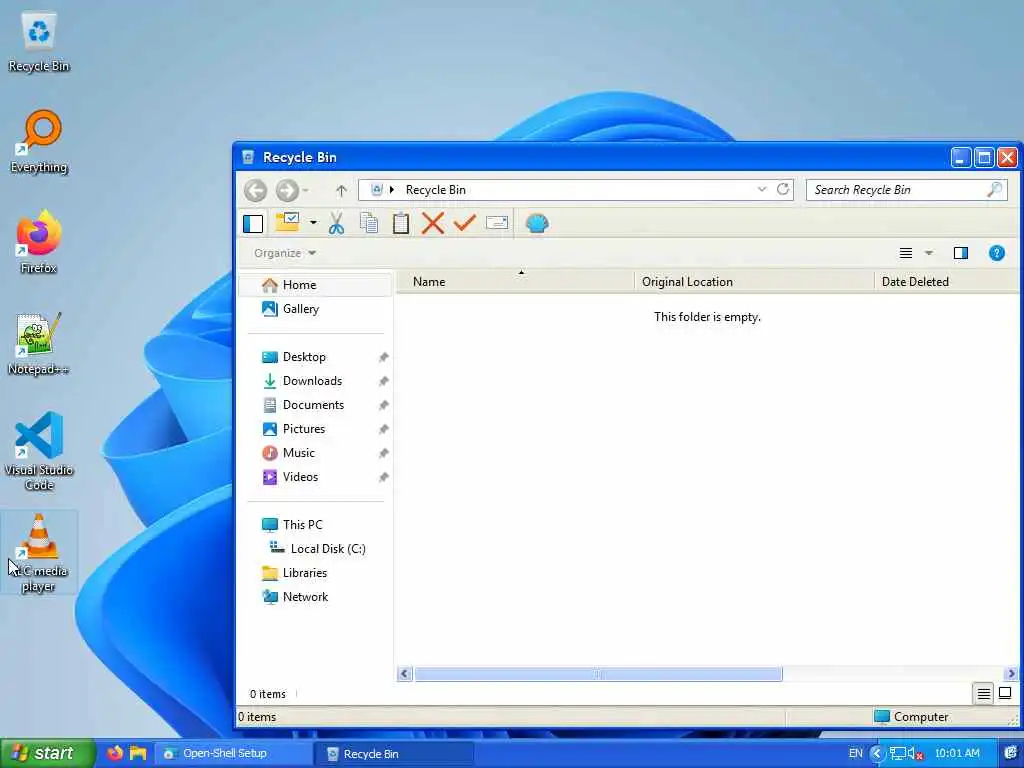The height and width of the screenshot is (768, 1024).
Task: Select Home in the navigation pane
Action: click(316, 285)
